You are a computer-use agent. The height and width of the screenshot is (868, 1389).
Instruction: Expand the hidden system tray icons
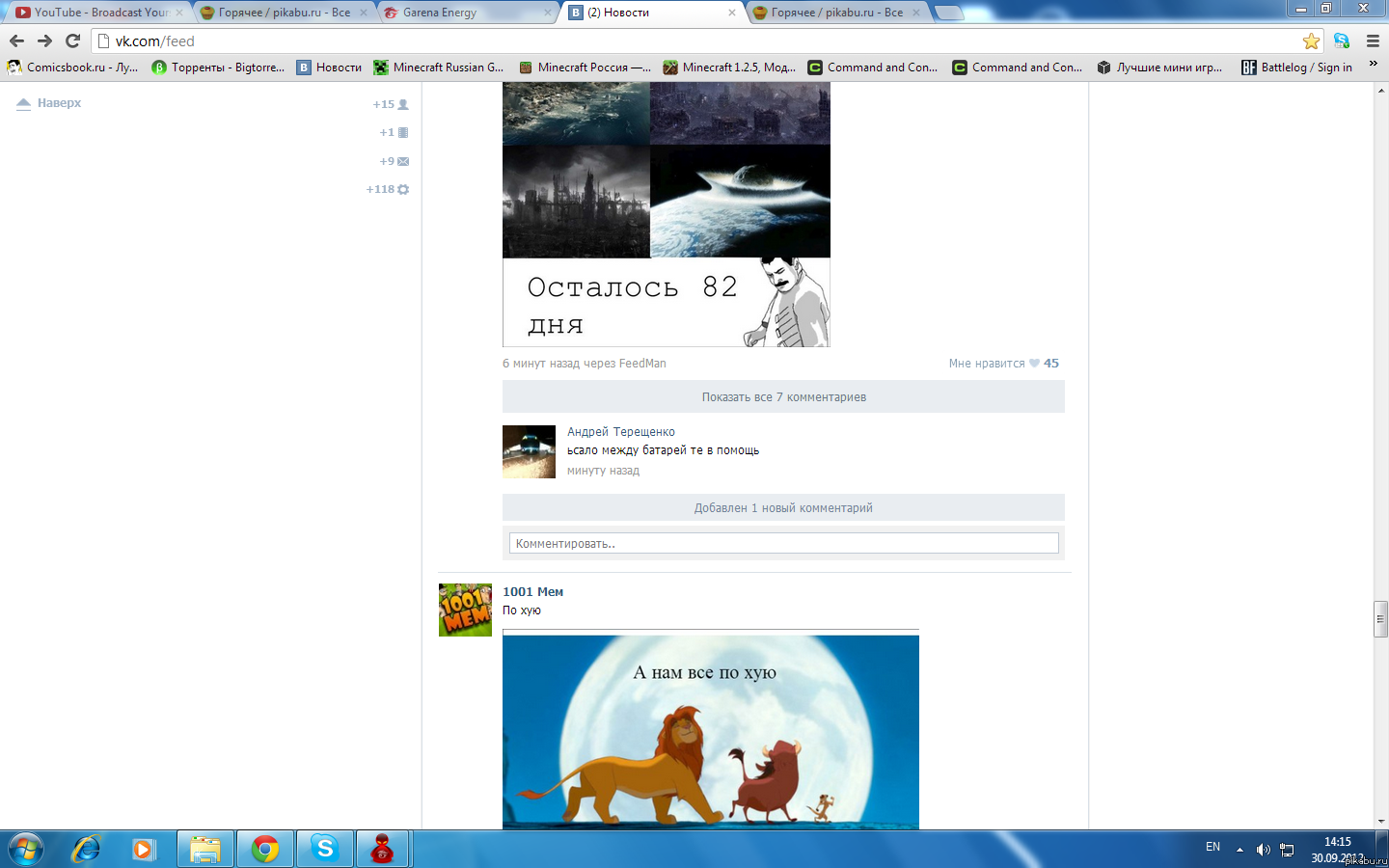[x=1239, y=850]
